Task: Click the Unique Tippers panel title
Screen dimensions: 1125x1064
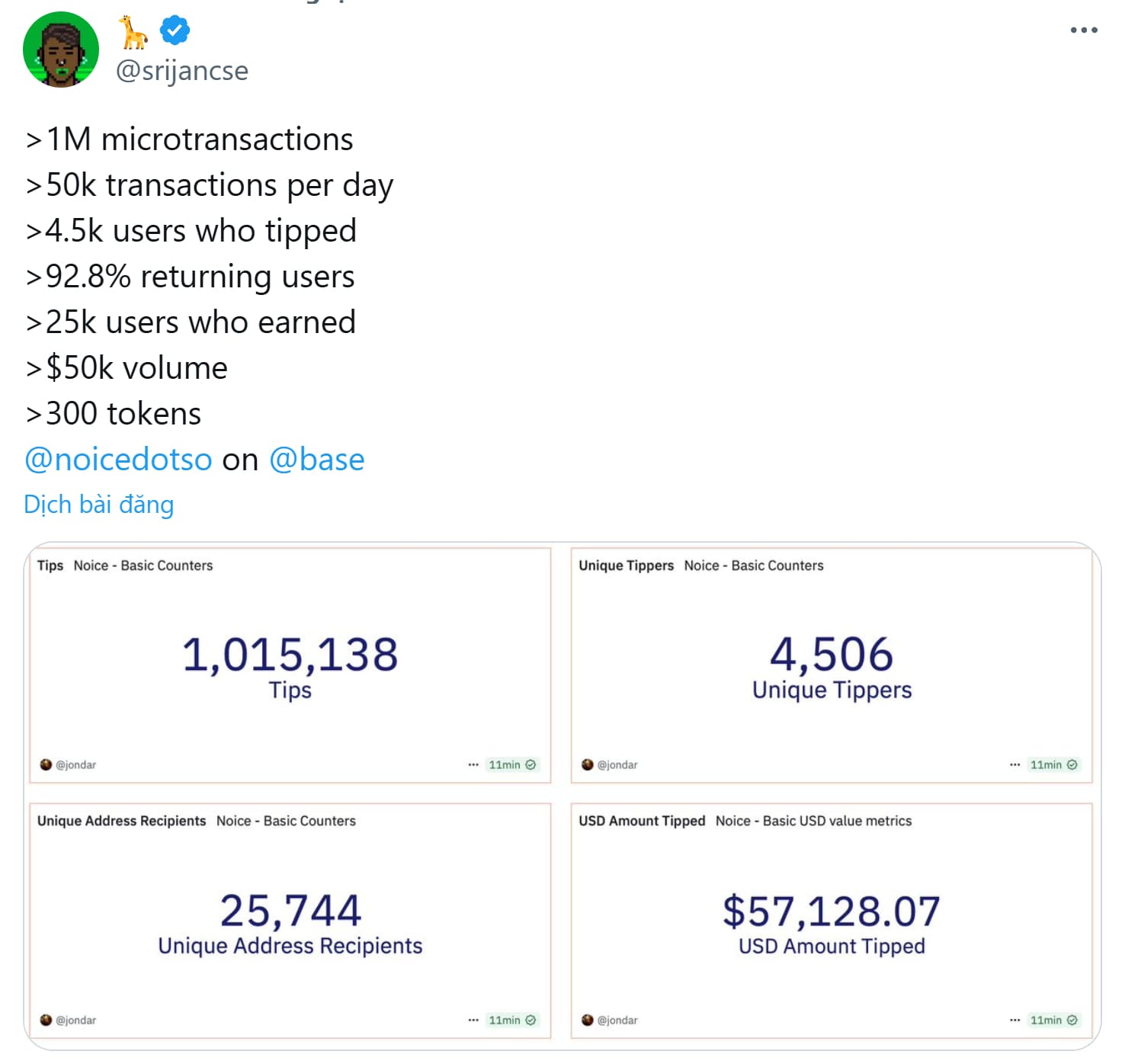Action: tap(626, 566)
